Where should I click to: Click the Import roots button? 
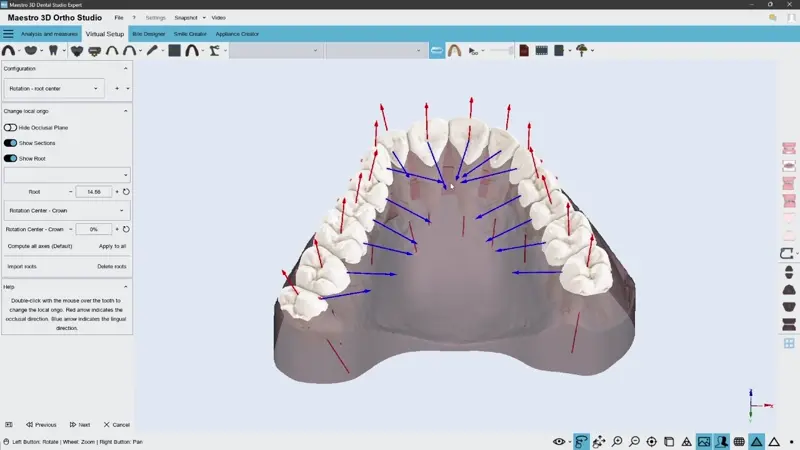coord(22,266)
